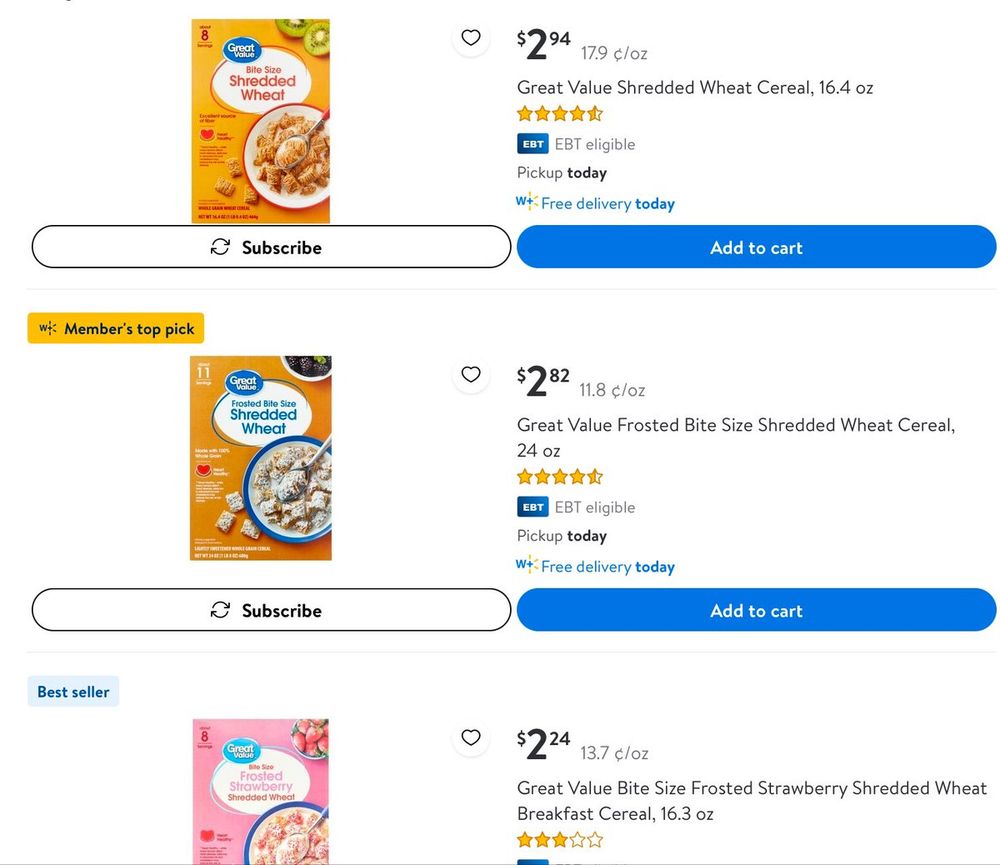View the pink Frosted Strawberry box image
The image size is (1000, 865).
[x=261, y=792]
